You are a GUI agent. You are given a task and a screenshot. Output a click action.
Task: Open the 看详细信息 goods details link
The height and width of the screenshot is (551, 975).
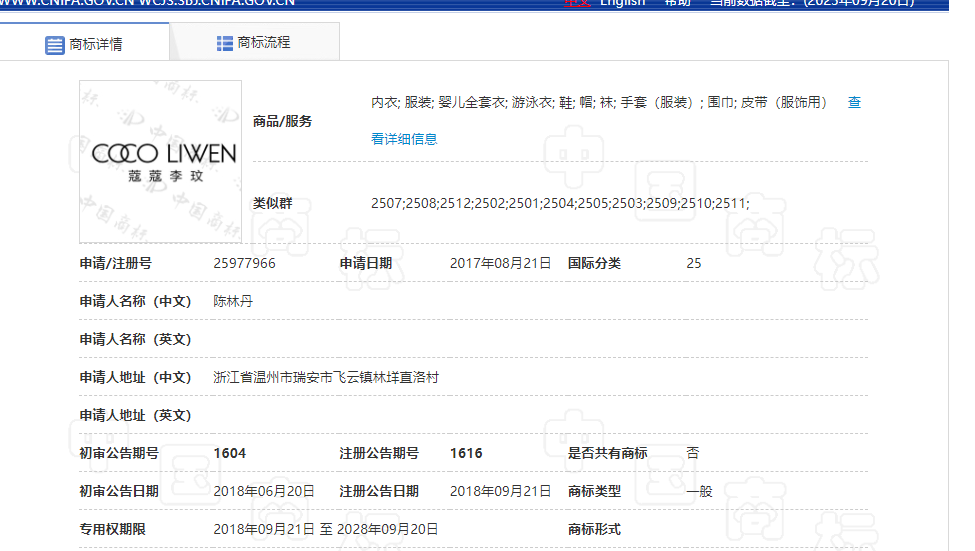click(x=404, y=139)
